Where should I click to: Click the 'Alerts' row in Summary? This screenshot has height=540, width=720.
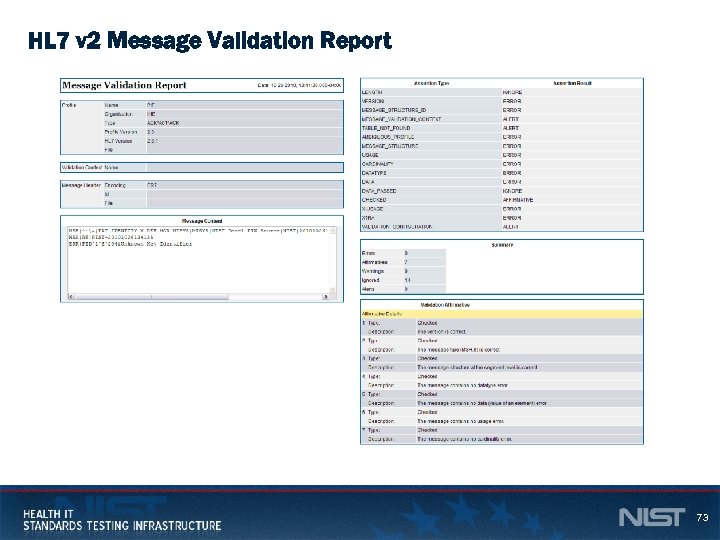[403, 289]
